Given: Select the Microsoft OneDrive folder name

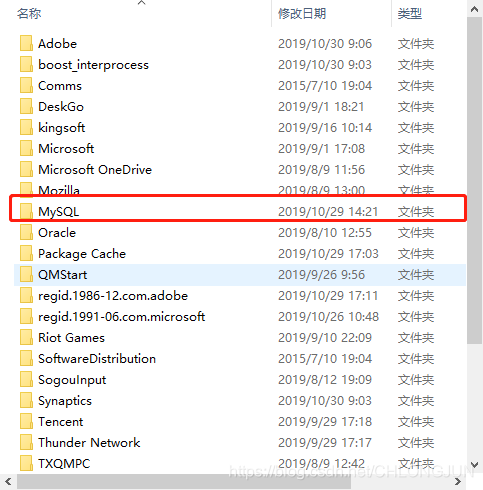Looking at the screenshot, I should click(x=95, y=170).
